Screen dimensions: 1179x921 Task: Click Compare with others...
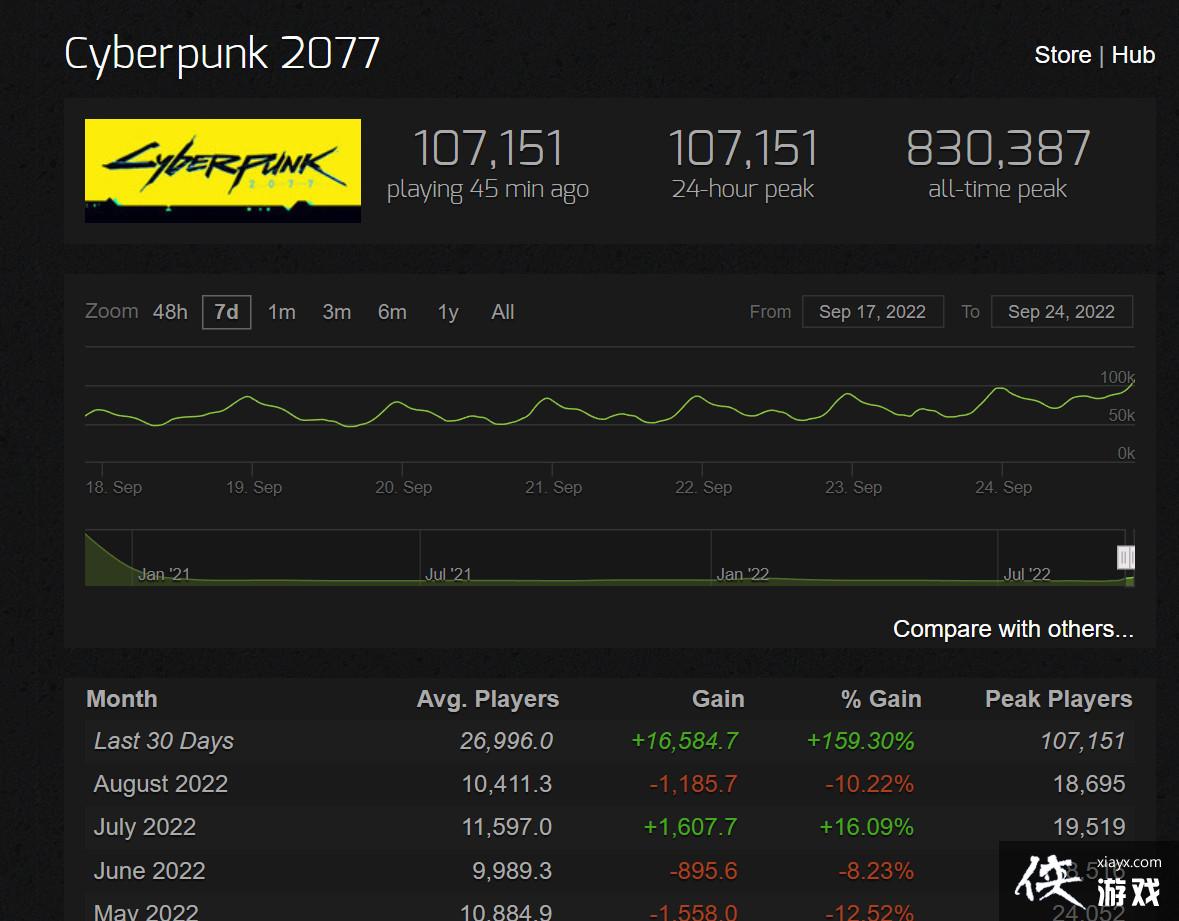(x=1012, y=629)
